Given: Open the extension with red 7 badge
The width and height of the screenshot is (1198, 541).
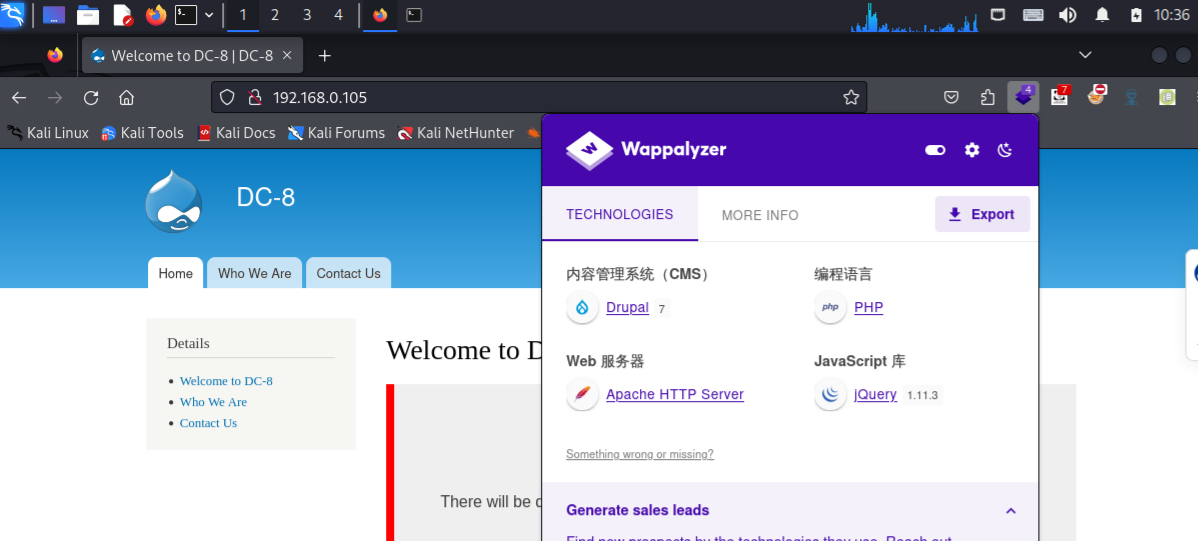Looking at the screenshot, I should coord(1060,96).
